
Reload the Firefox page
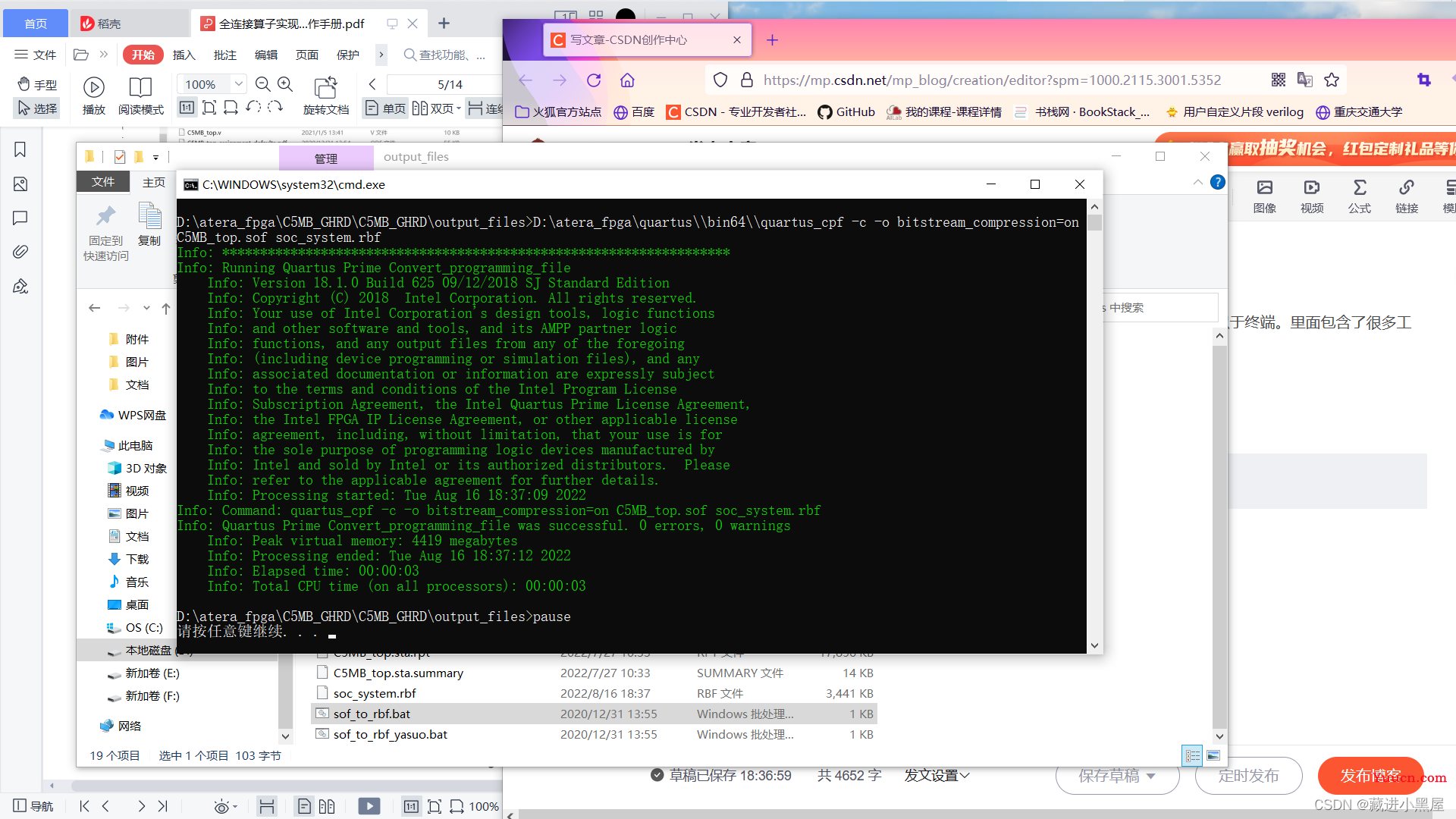[594, 80]
